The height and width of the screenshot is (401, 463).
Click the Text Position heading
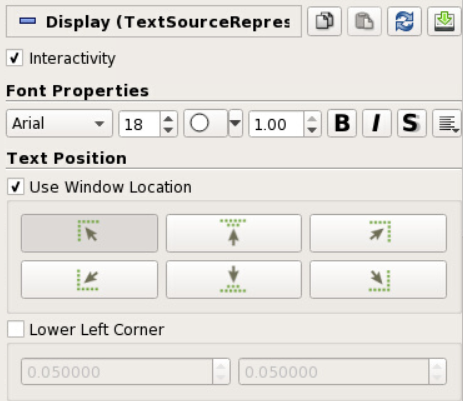pyautogui.click(x=67, y=158)
